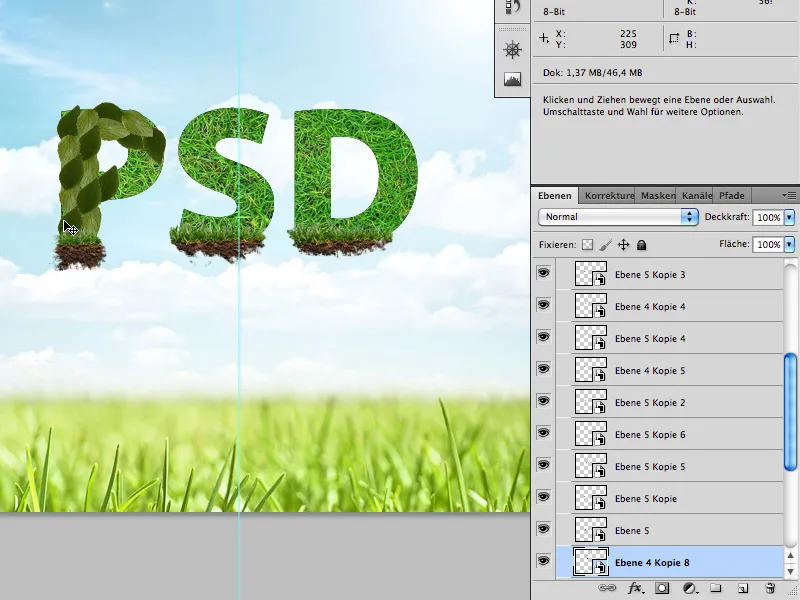Select the Ebene 5 layer name
Screen dimensions: 800x600
pos(632,531)
